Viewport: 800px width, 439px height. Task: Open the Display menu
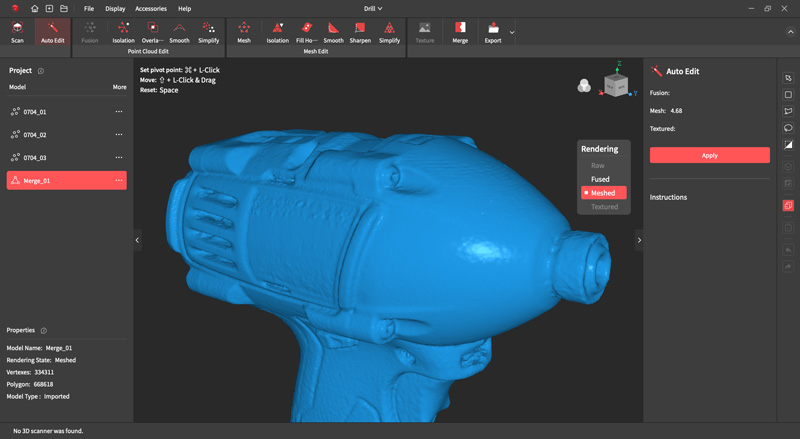pos(115,9)
